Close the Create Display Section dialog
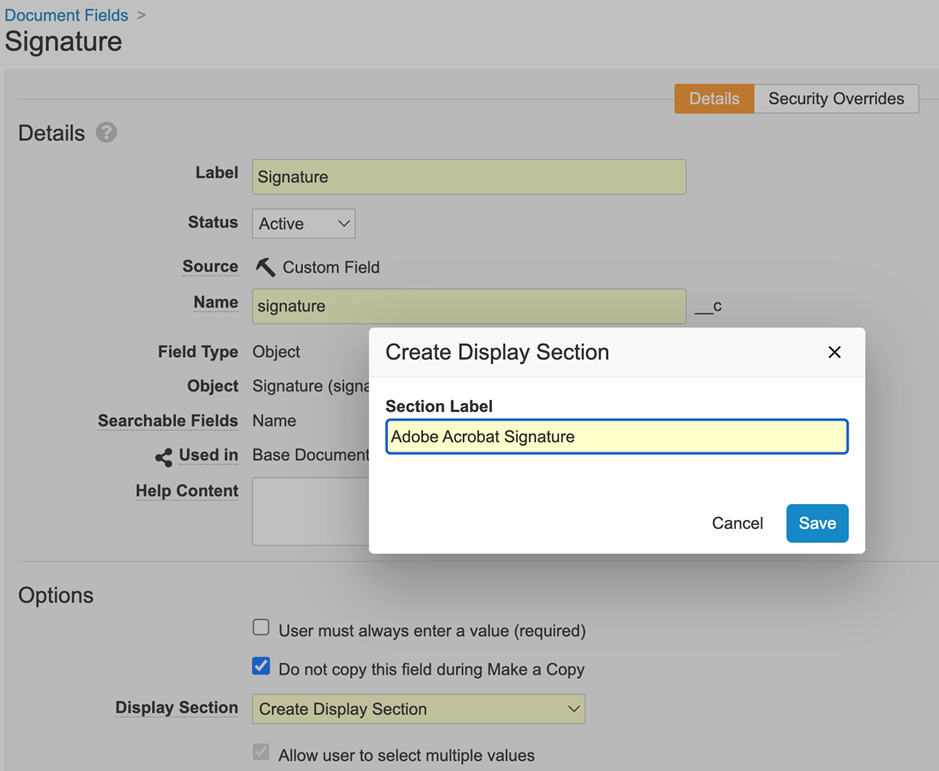The width and height of the screenshot is (939, 771). [x=834, y=352]
